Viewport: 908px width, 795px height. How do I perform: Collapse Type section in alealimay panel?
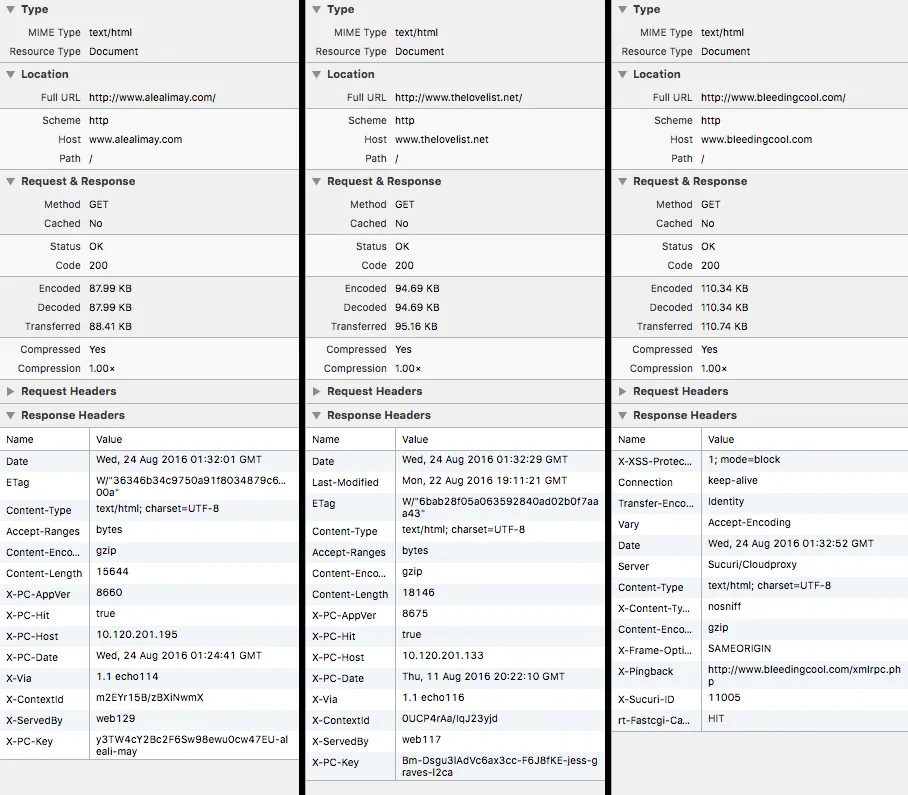click(10, 9)
